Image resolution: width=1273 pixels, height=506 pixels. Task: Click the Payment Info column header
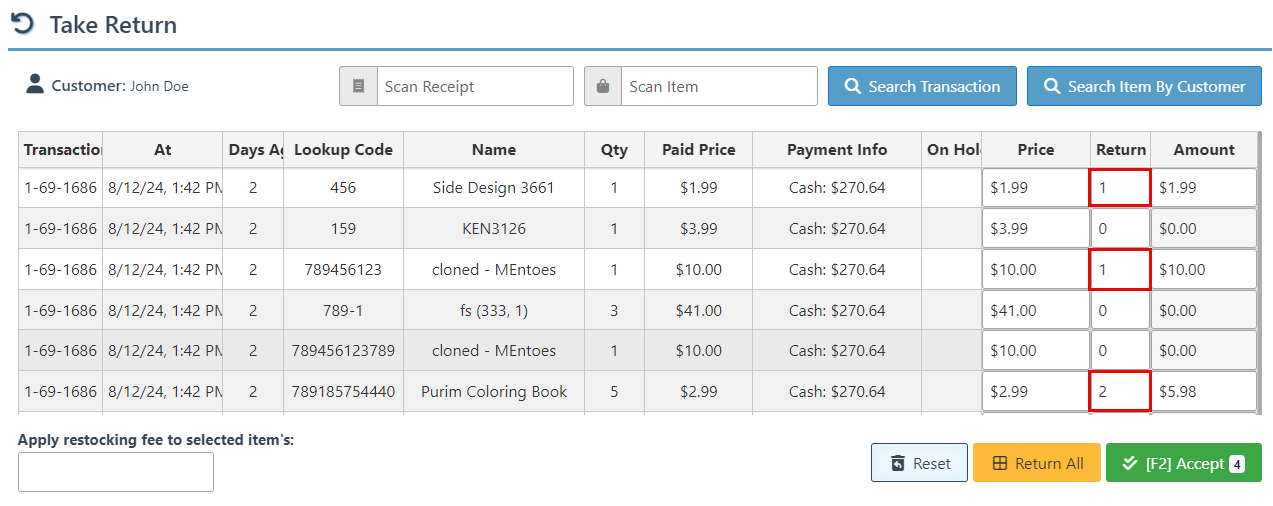point(836,150)
